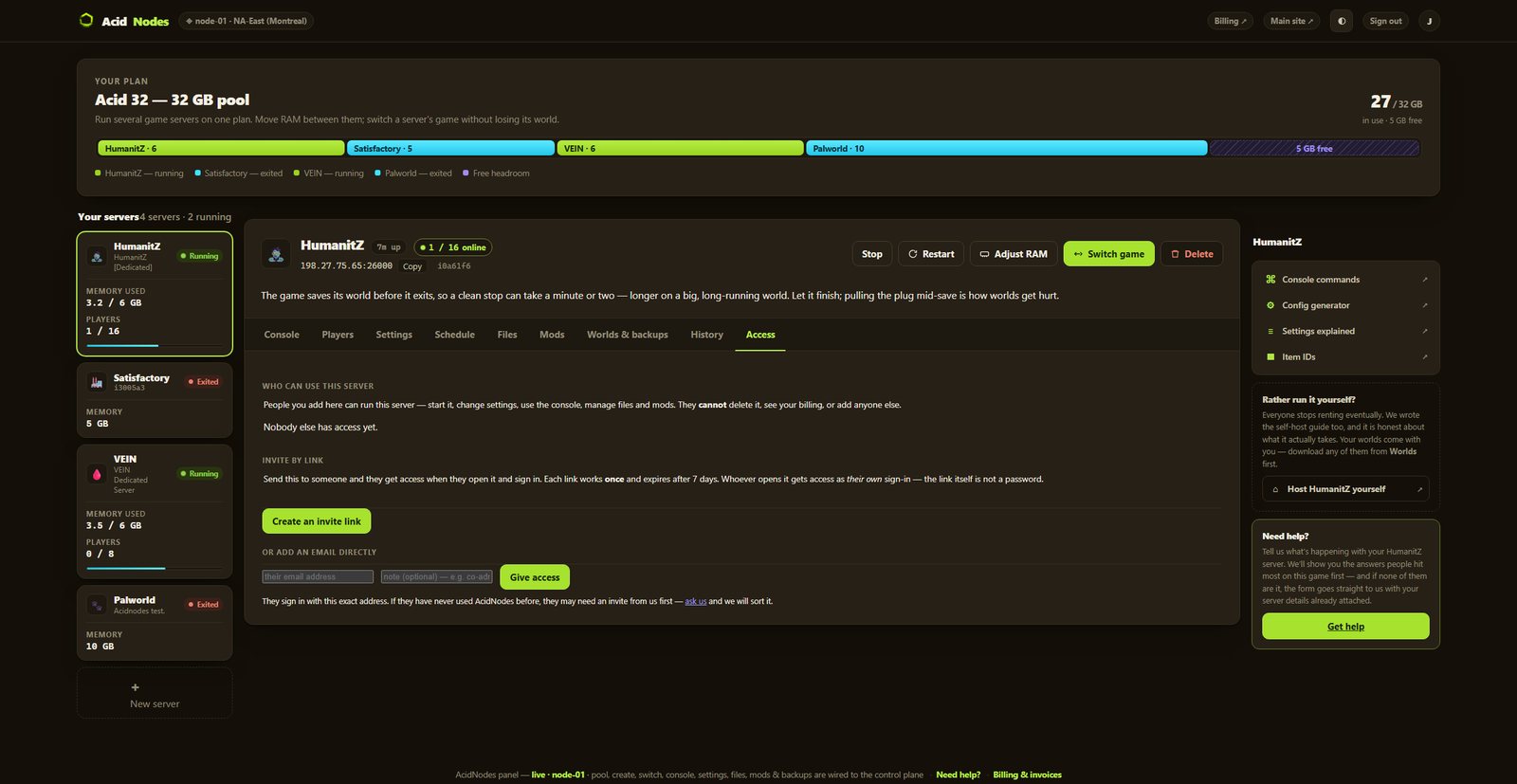Click the Get help button
This screenshot has height=784, width=1517.
[x=1345, y=627]
